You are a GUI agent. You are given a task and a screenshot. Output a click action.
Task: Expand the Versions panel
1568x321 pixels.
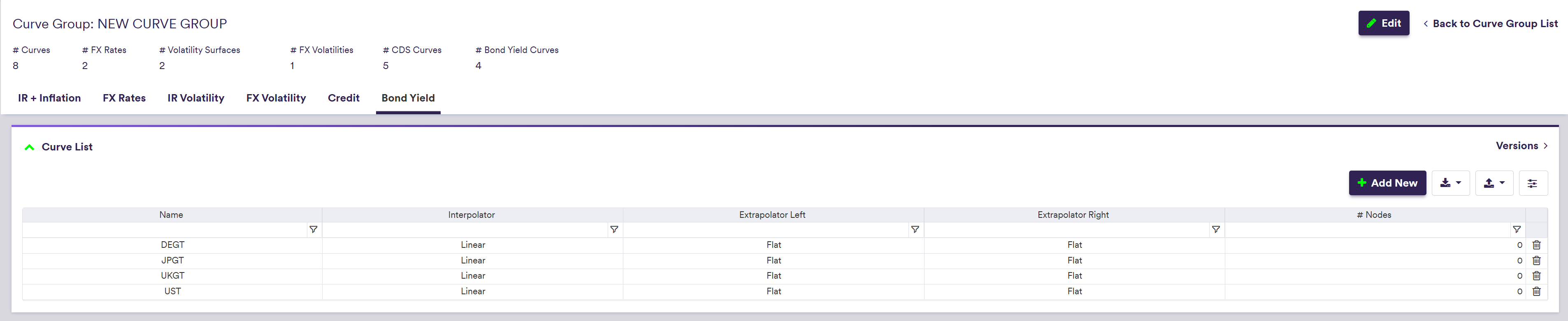[1521, 146]
